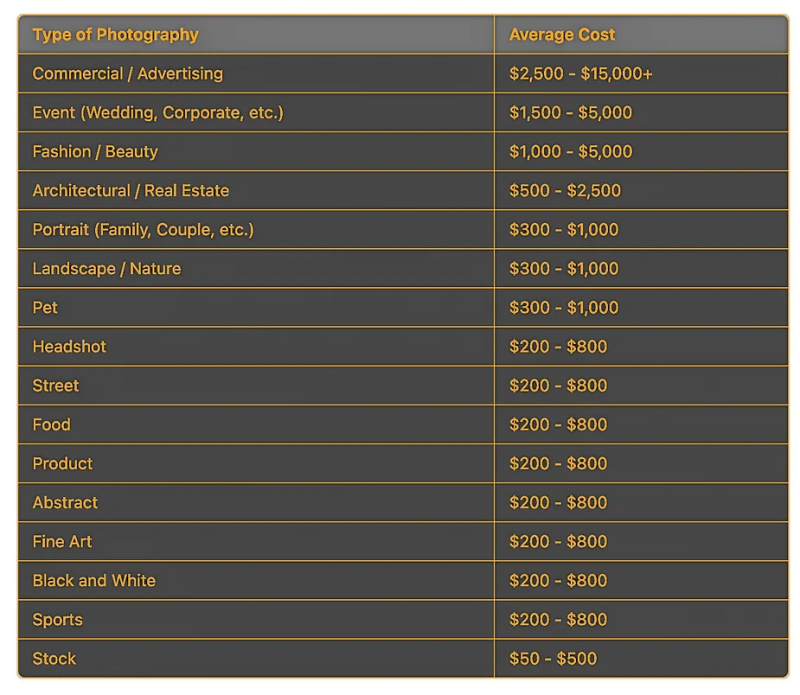Click the "Black and White" cell

tap(94, 581)
